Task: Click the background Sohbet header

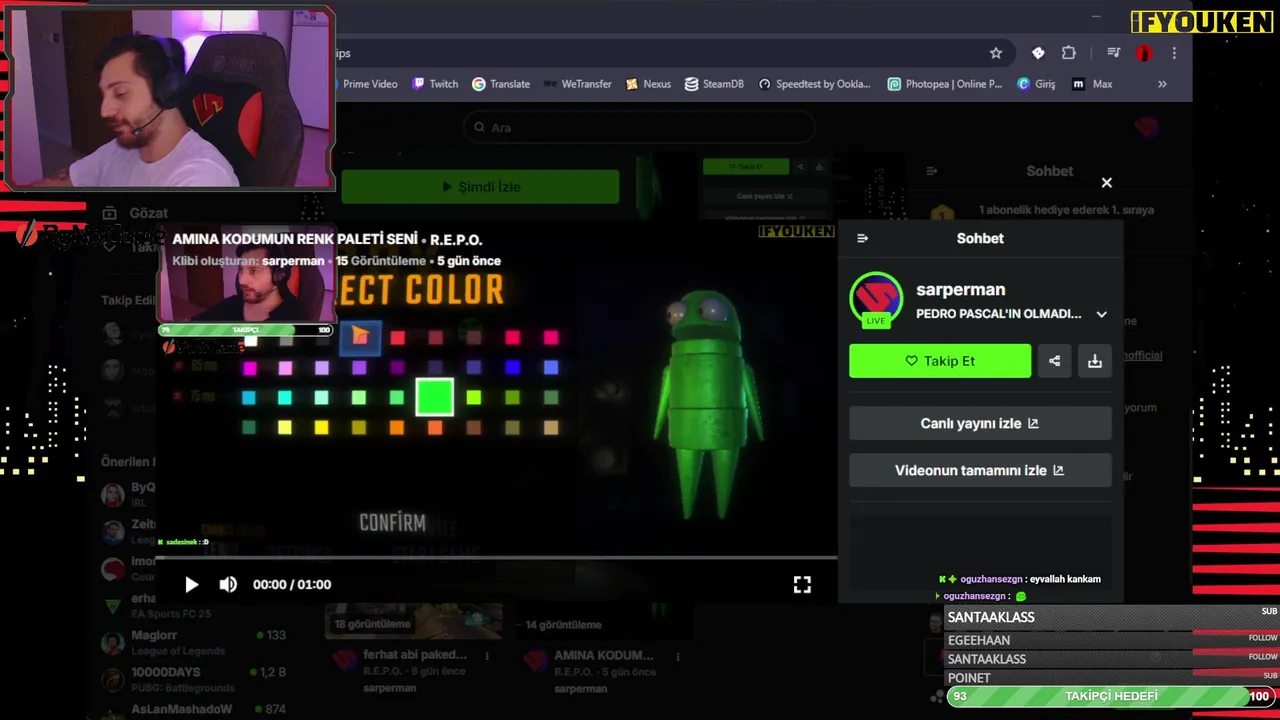Action: click(1049, 171)
